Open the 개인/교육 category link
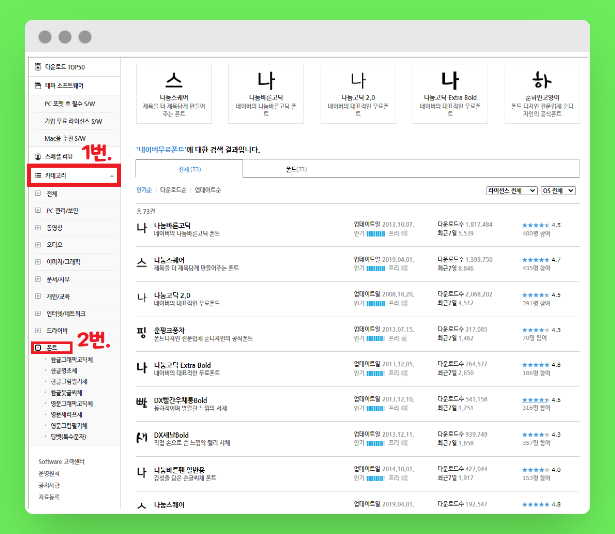615x534 pixels. [x=58, y=297]
